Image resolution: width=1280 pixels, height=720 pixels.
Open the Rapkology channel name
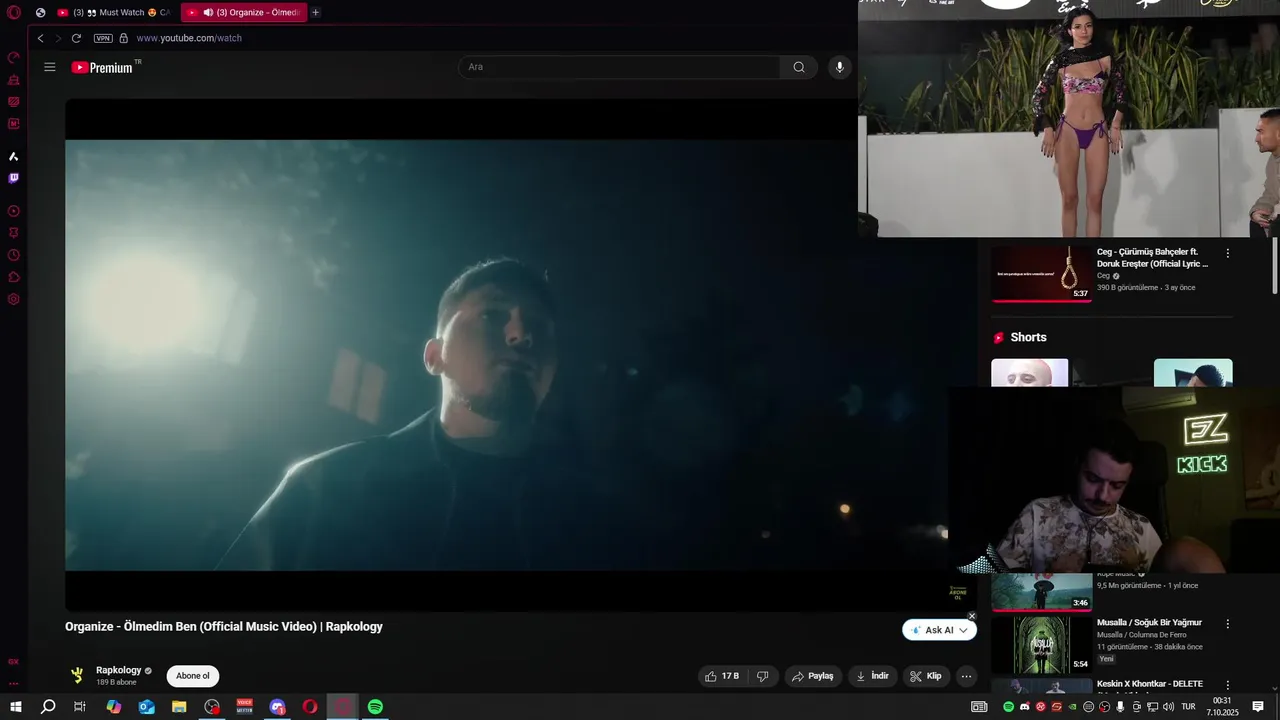click(x=119, y=670)
